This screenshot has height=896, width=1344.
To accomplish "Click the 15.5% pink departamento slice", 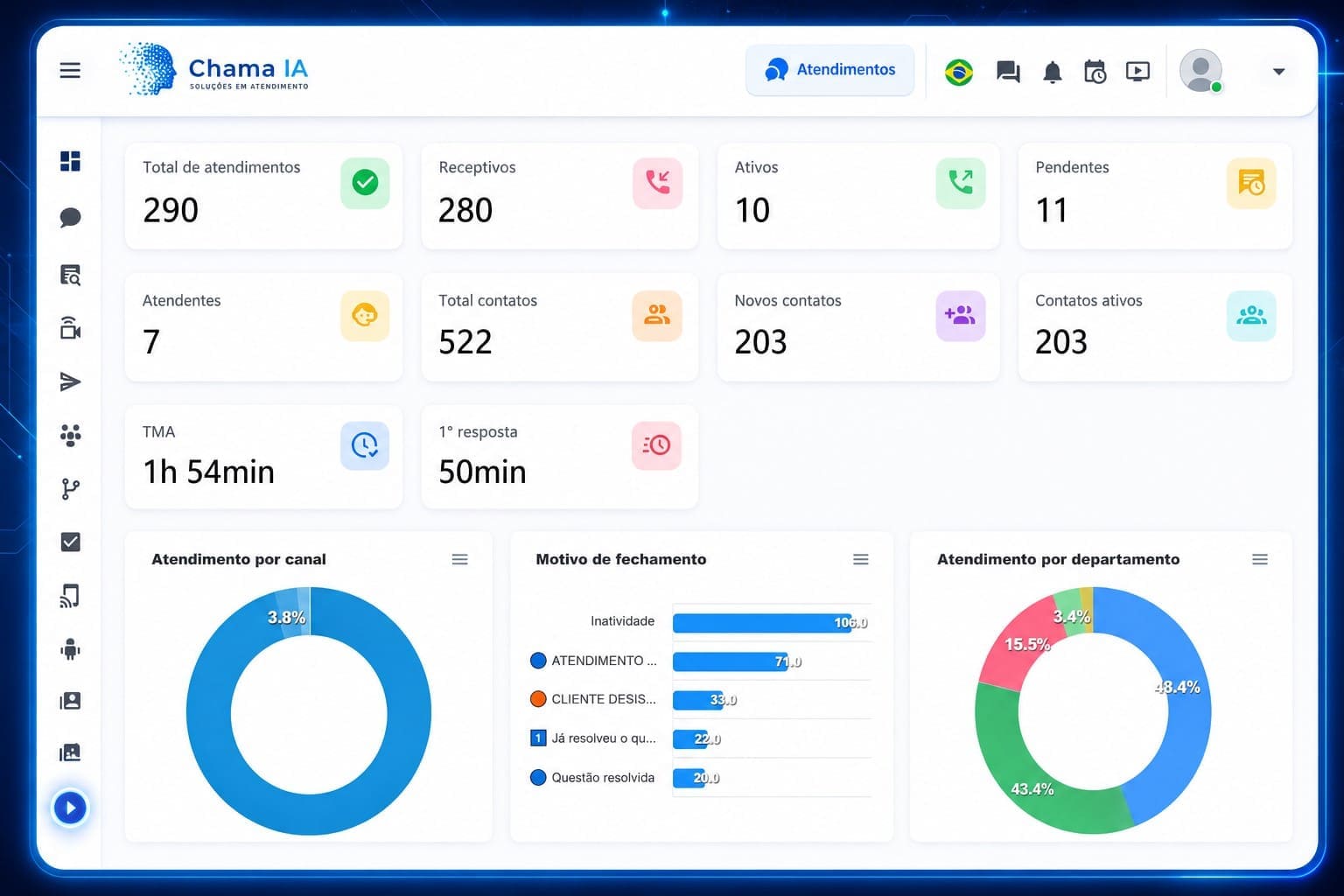I will tap(1022, 646).
